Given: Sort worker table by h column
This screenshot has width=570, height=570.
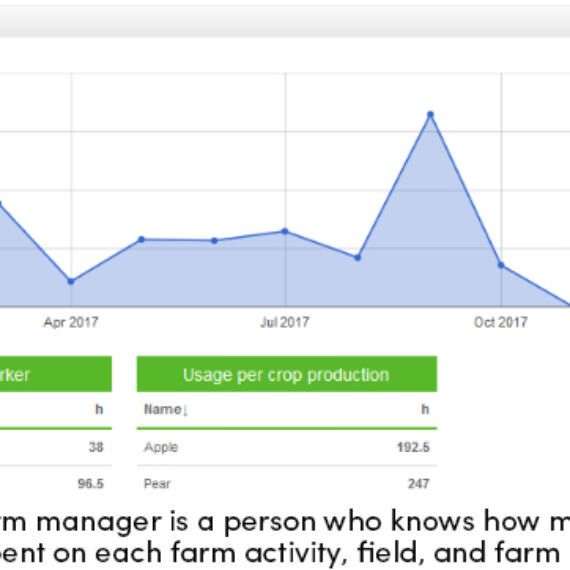Looking at the screenshot, I should (x=99, y=409).
